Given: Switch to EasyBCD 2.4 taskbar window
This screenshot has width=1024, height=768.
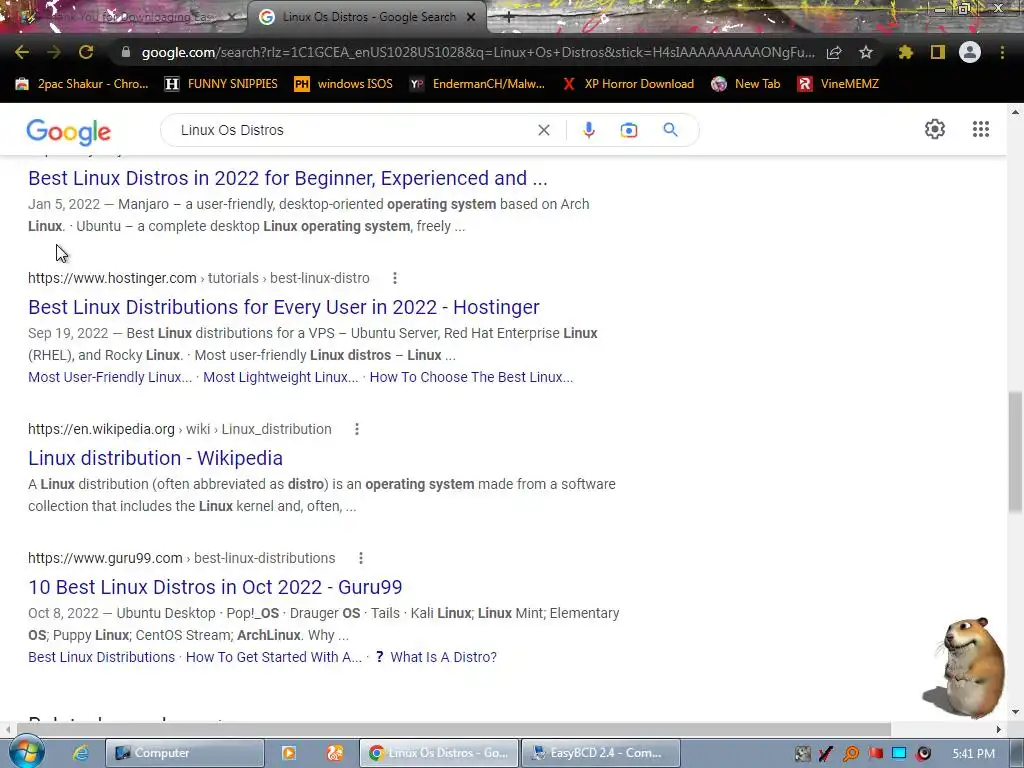Looking at the screenshot, I should tap(601, 753).
